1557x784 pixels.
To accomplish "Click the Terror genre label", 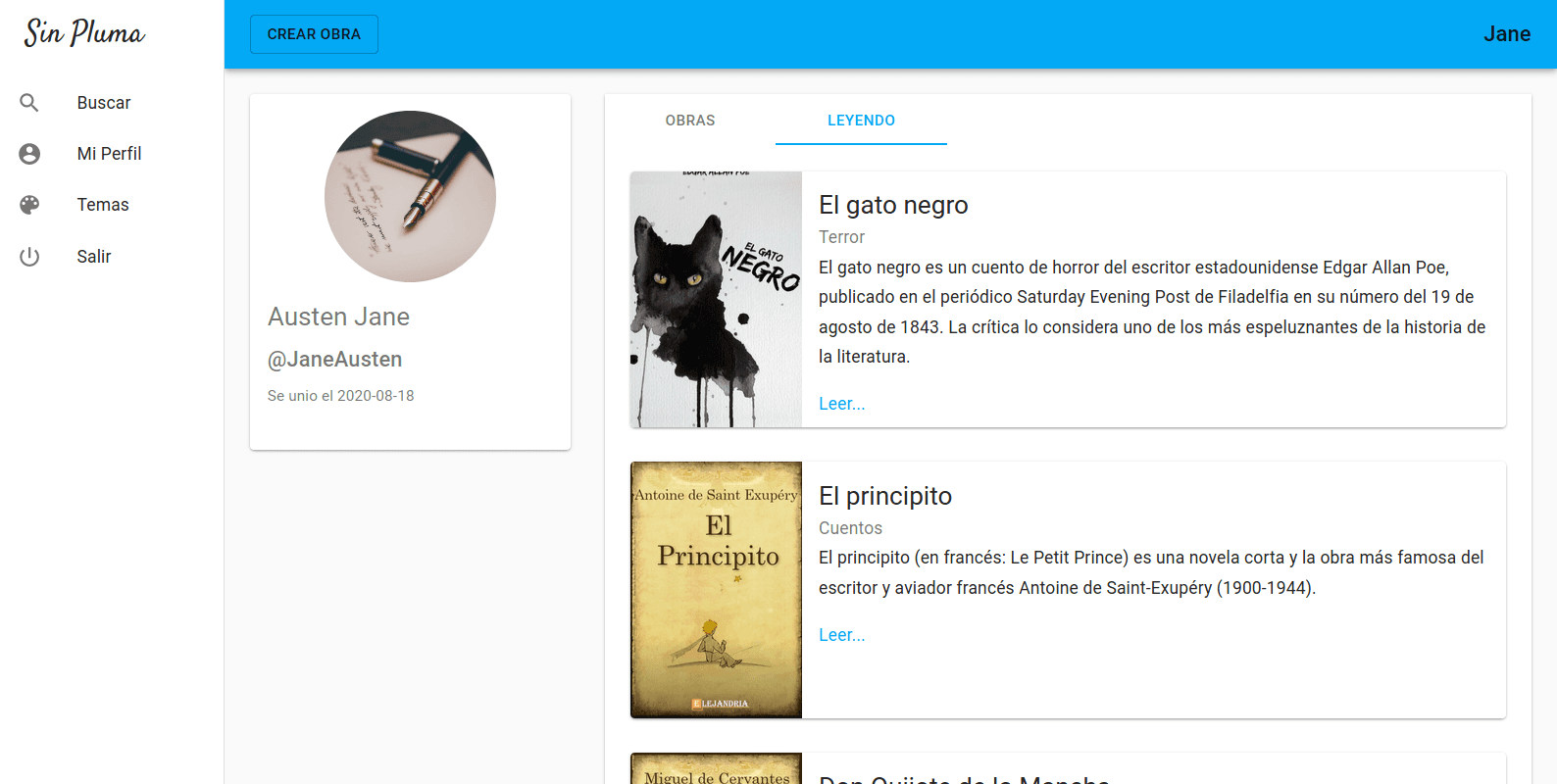I will 842,237.
